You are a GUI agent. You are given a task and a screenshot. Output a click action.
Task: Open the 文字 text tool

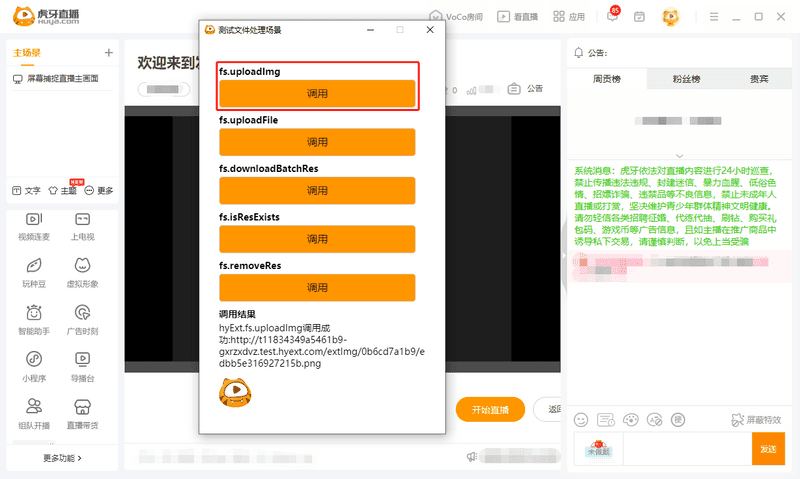[x=27, y=190]
